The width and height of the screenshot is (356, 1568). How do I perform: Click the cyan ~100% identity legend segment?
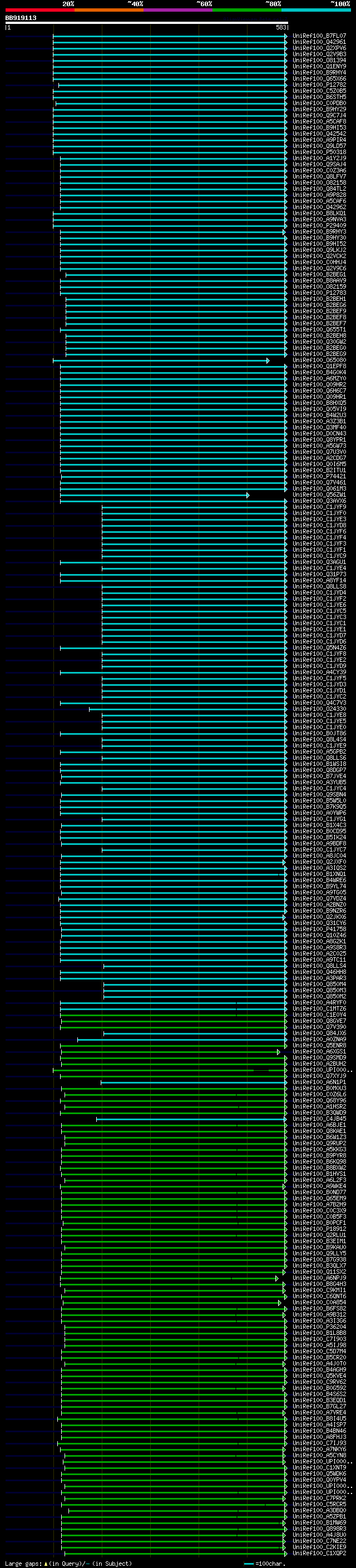tap(317, 10)
